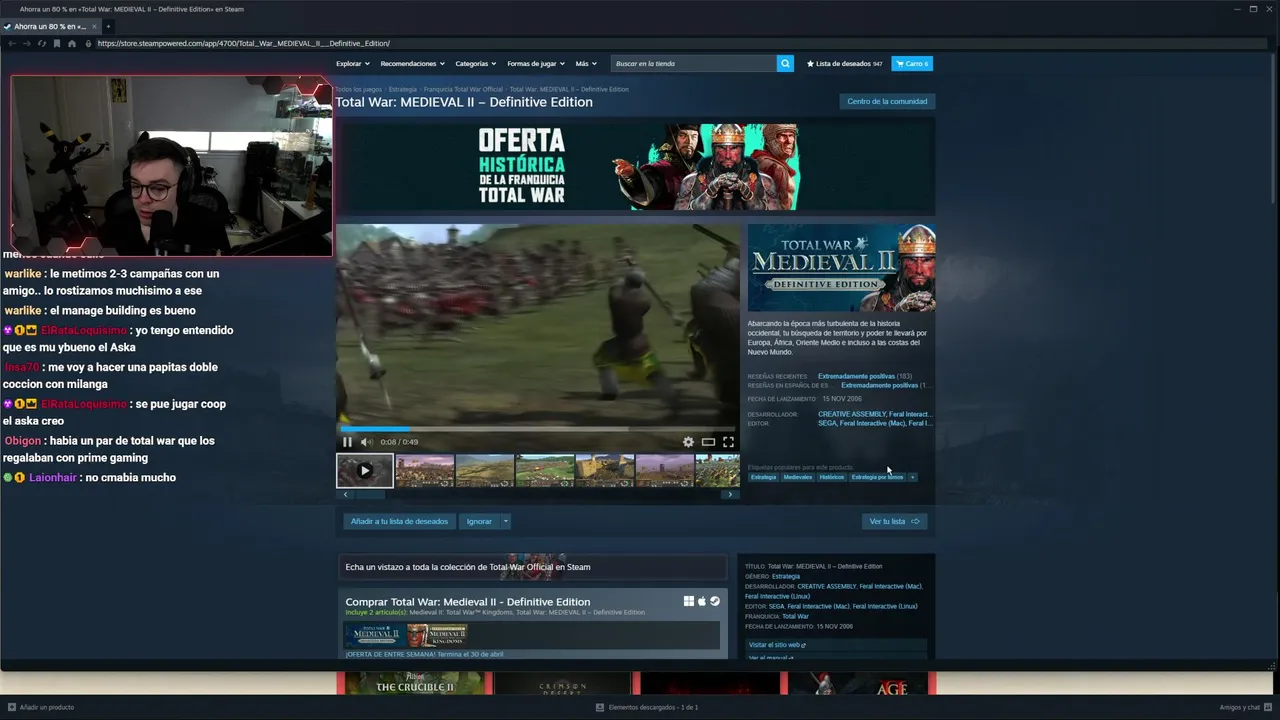The image size is (1280, 720).
Task: Open the SEGA publisher link in header
Action: pyautogui.click(x=827, y=423)
